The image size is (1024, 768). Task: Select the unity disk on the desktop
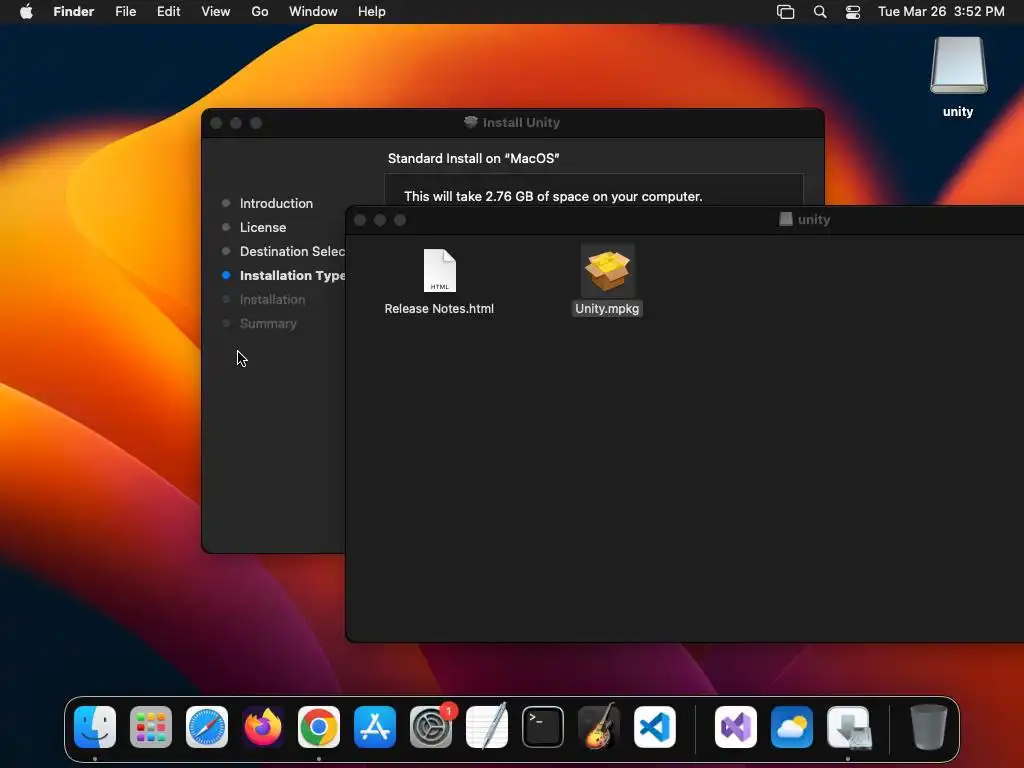[959, 65]
